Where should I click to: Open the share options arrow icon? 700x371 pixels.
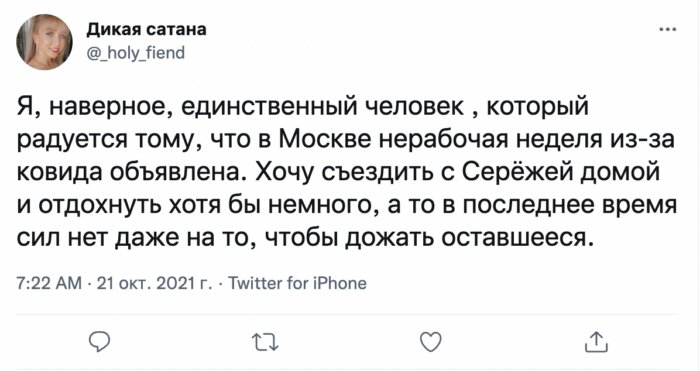pyautogui.click(x=597, y=342)
